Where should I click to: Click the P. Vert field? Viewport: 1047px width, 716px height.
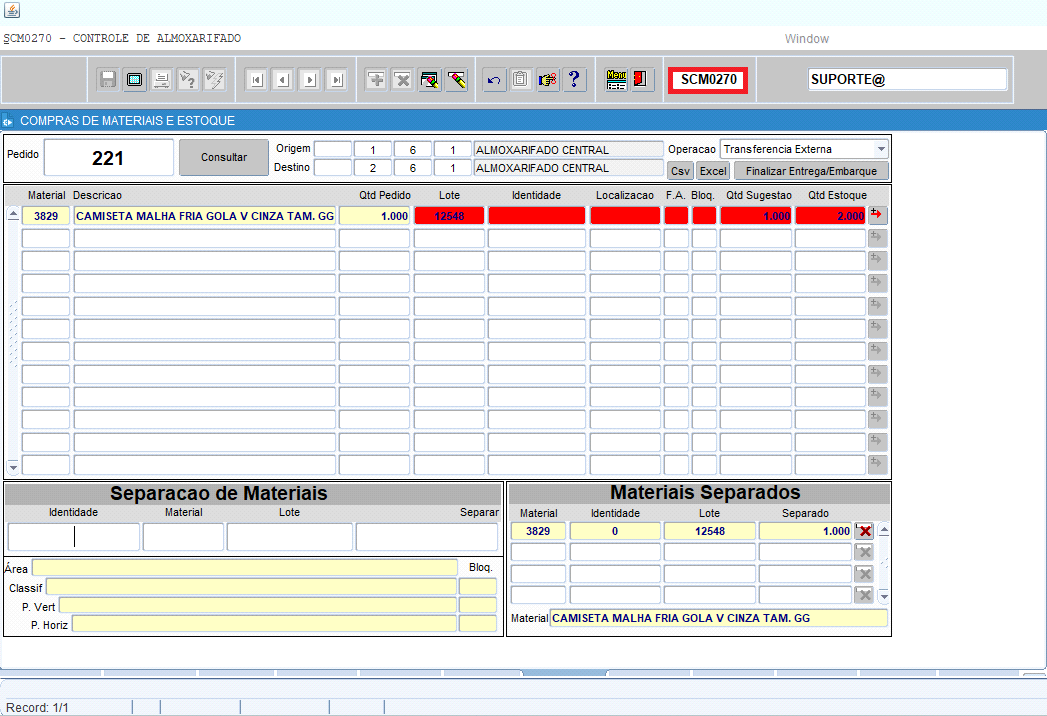pyautogui.click(x=258, y=606)
